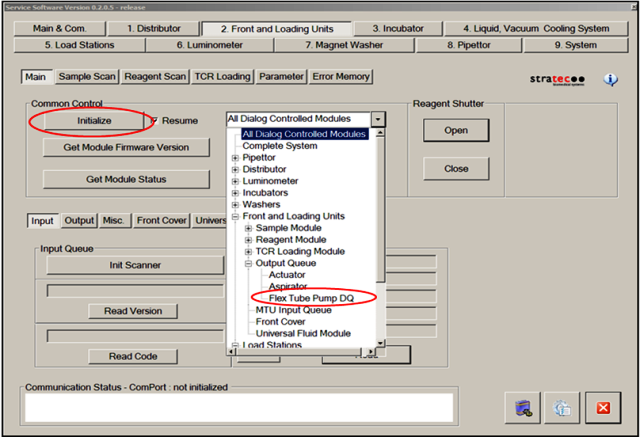This screenshot has height=437, width=640.
Task: Click the Reagent Shutter Open button
Action: click(x=456, y=130)
